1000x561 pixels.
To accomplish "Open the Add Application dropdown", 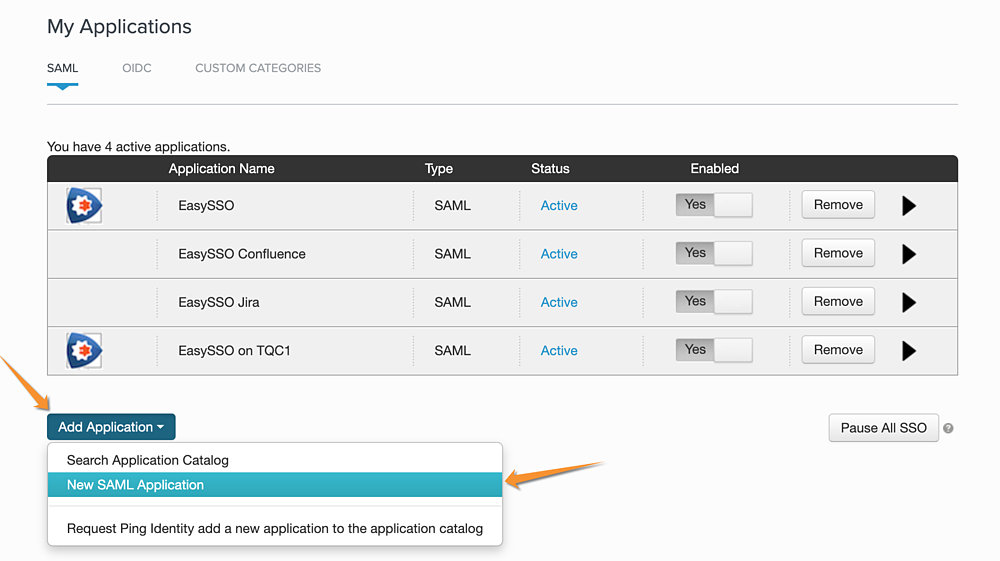I will coord(111,427).
